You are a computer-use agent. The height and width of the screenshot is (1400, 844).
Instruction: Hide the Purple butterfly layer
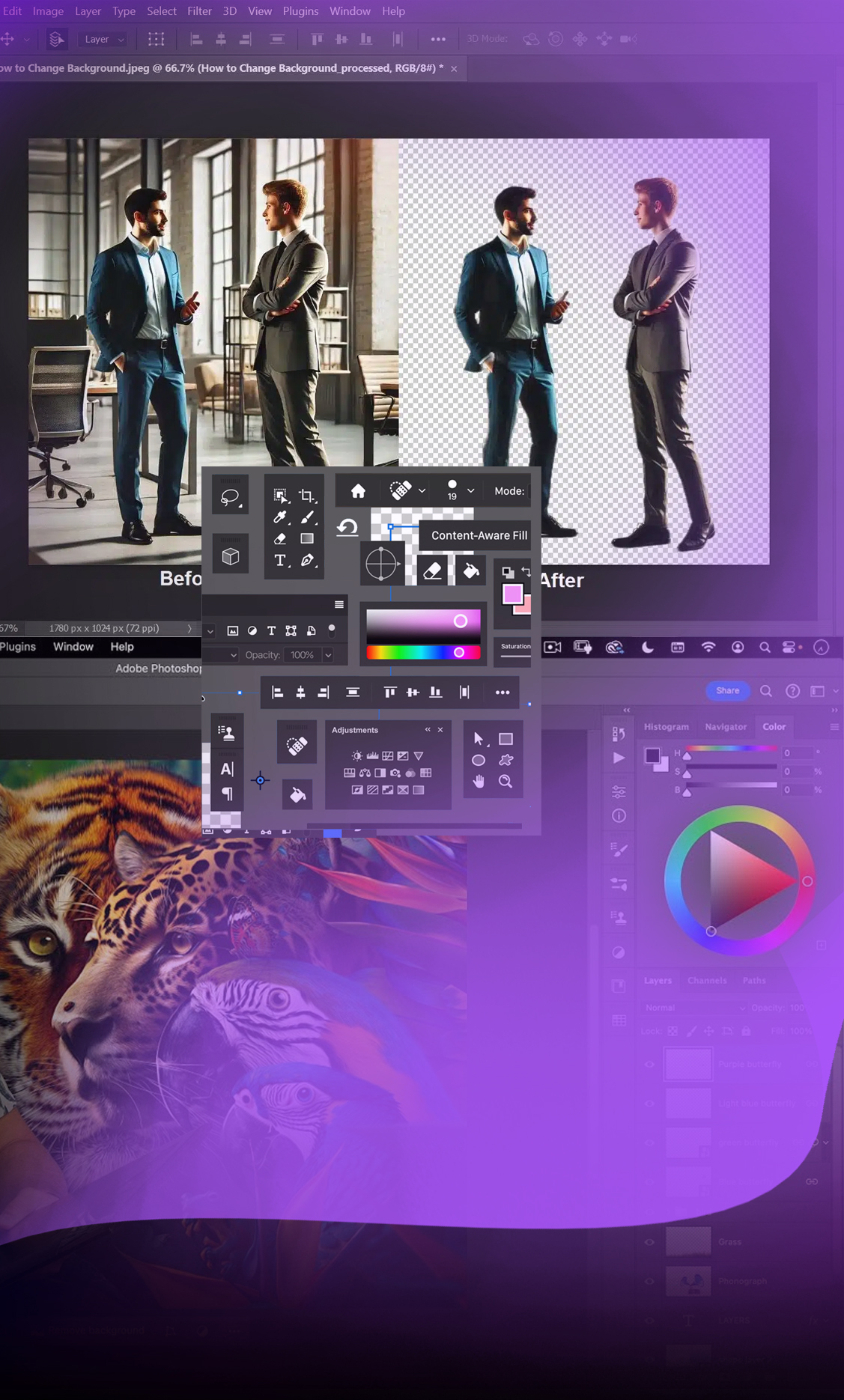click(649, 1064)
